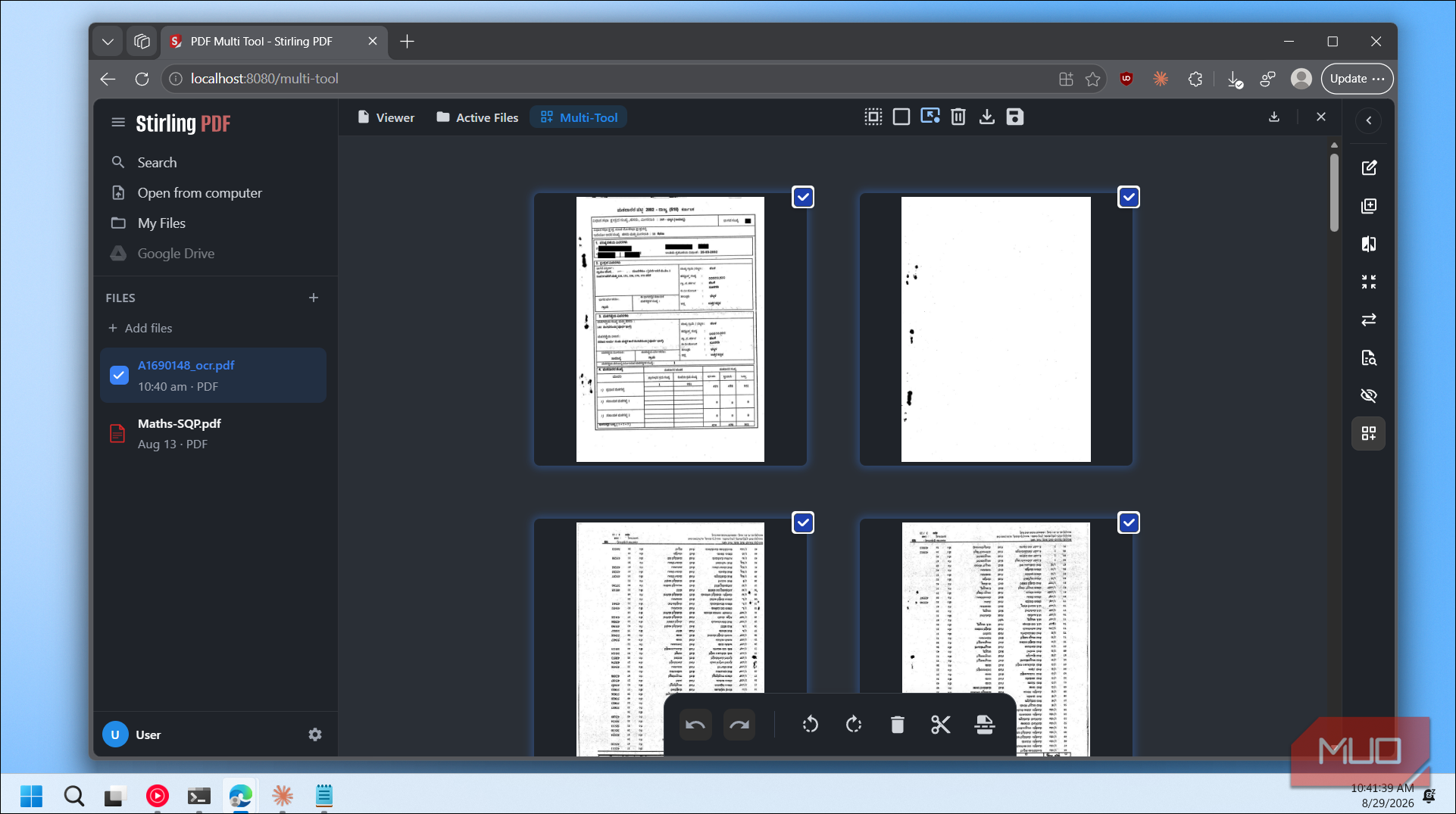Viewport: 1456px width, 814px height.
Task: Click the blank second page thumbnail
Action: (x=996, y=329)
